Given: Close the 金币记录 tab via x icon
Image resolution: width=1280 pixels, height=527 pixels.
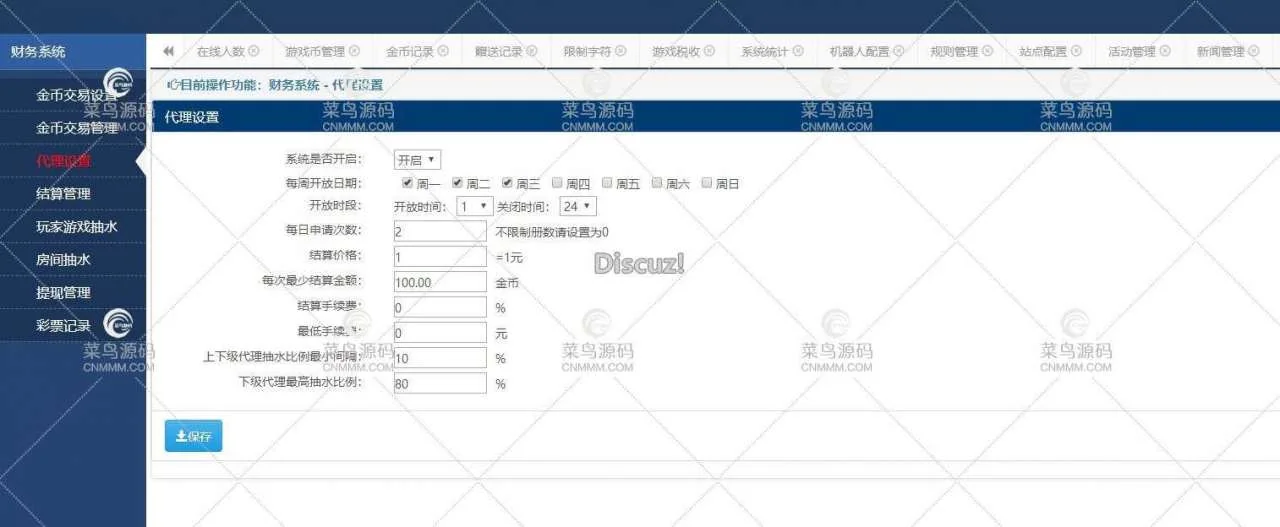Looking at the screenshot, I should click(442, 51).
